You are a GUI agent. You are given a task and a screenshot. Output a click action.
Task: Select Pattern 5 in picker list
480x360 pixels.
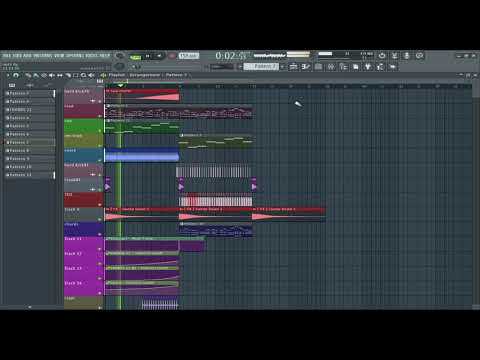(x=29, y=126)
